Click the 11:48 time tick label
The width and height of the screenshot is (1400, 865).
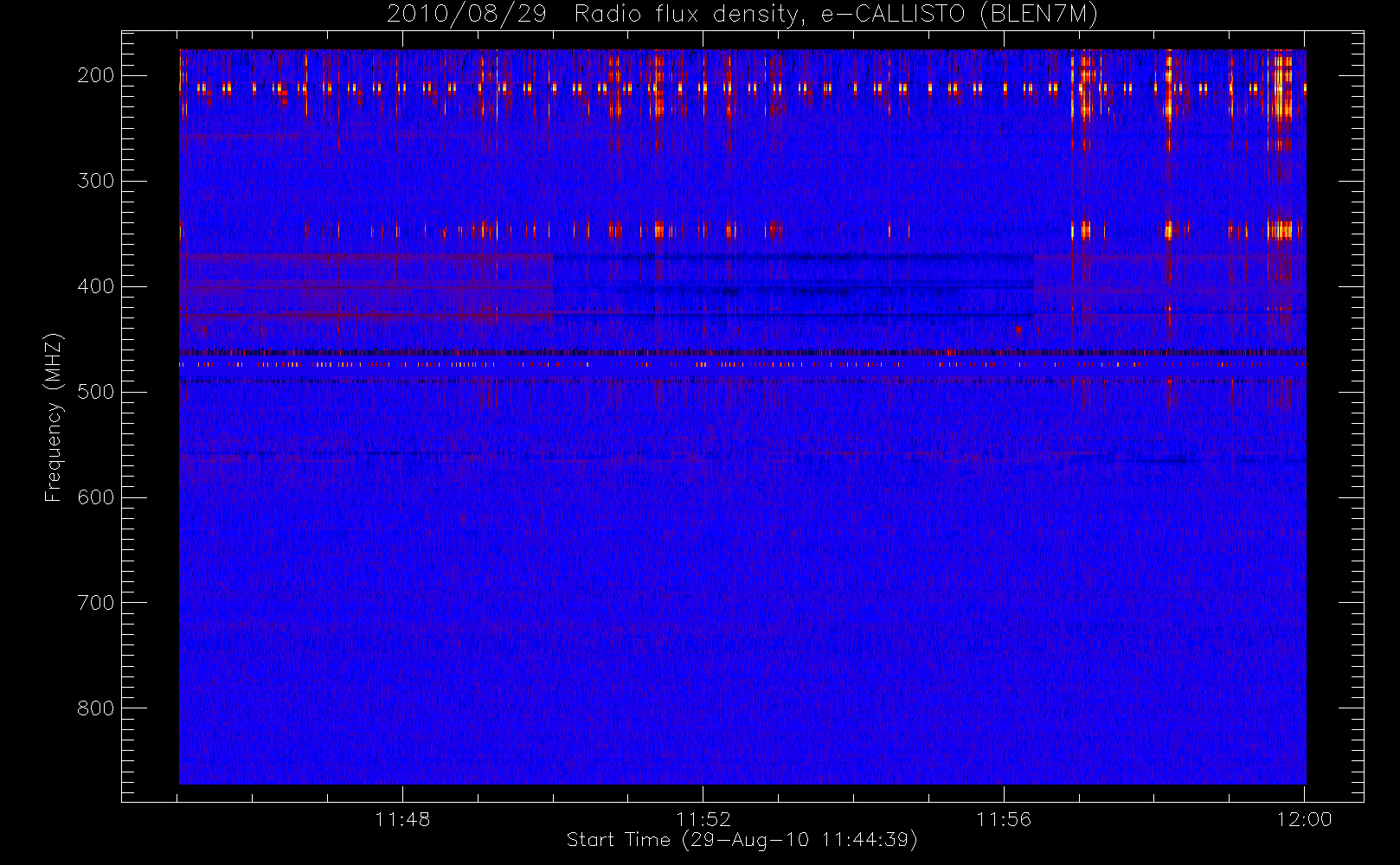402,819
